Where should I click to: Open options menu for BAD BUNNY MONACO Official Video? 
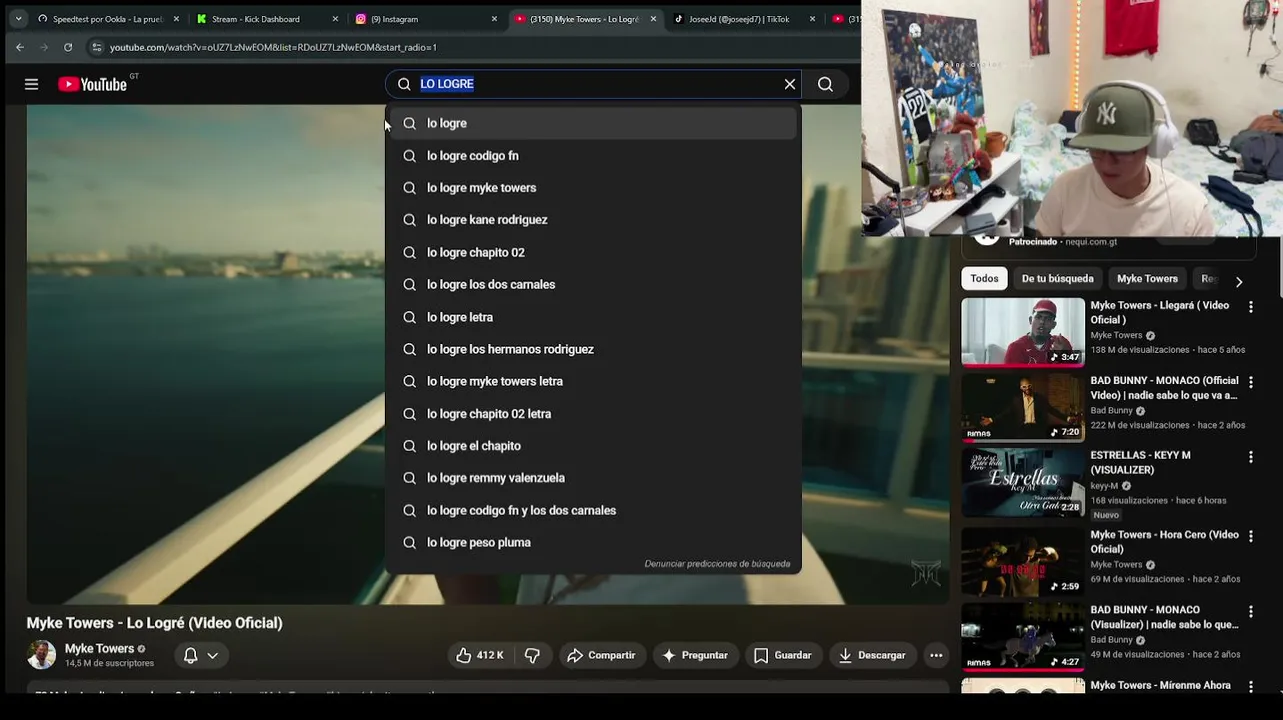[x=1250, y=382]
